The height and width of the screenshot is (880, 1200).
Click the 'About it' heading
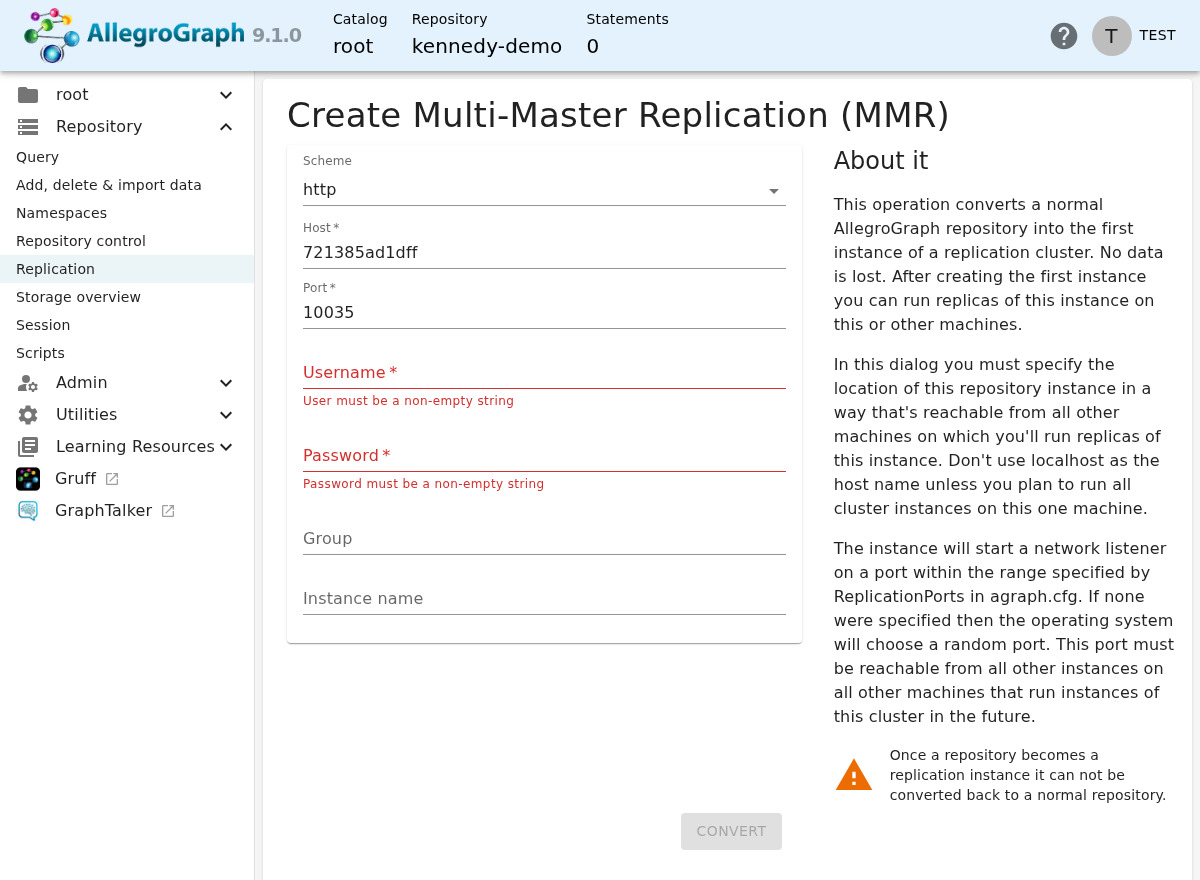click(x=881, y=161)
